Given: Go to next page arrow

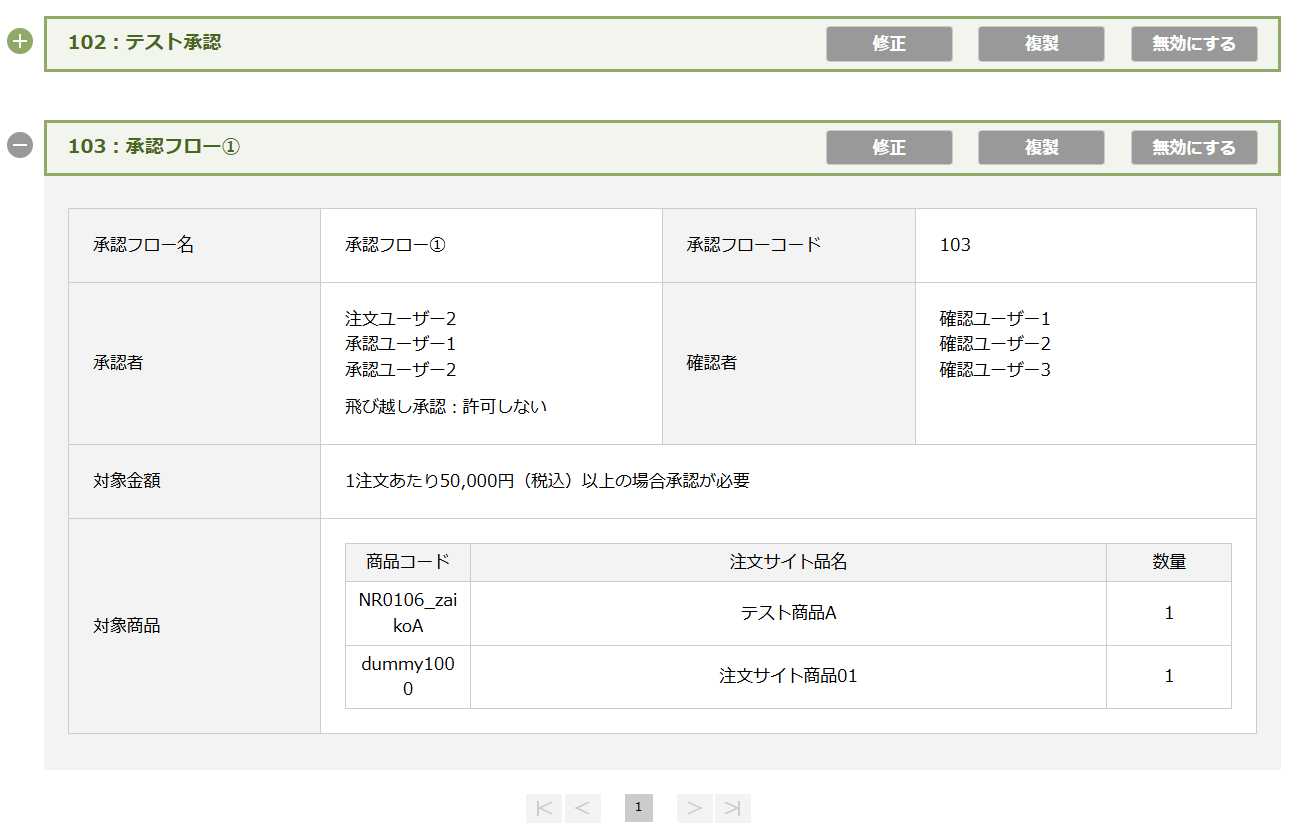Looking at the screenshot, I should click(695, 808).
